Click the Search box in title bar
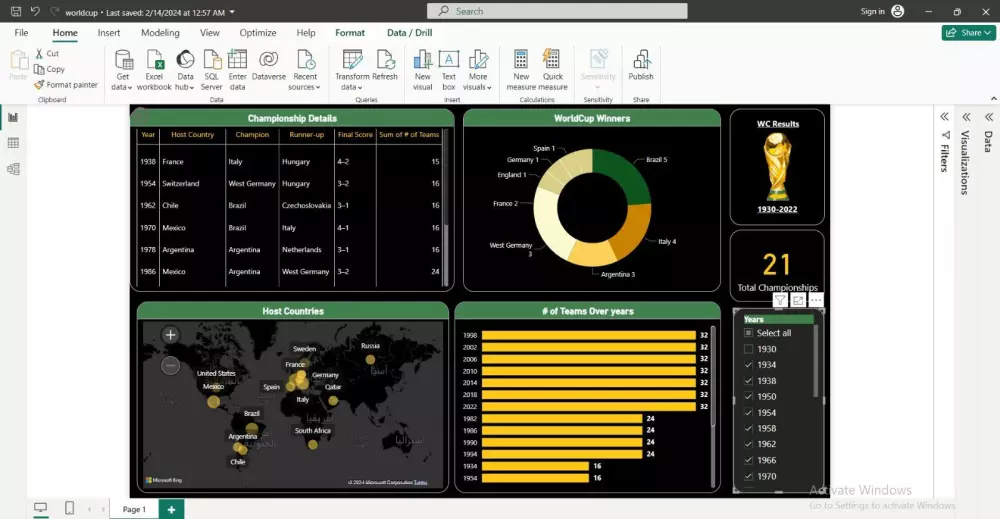 point(557,11)
